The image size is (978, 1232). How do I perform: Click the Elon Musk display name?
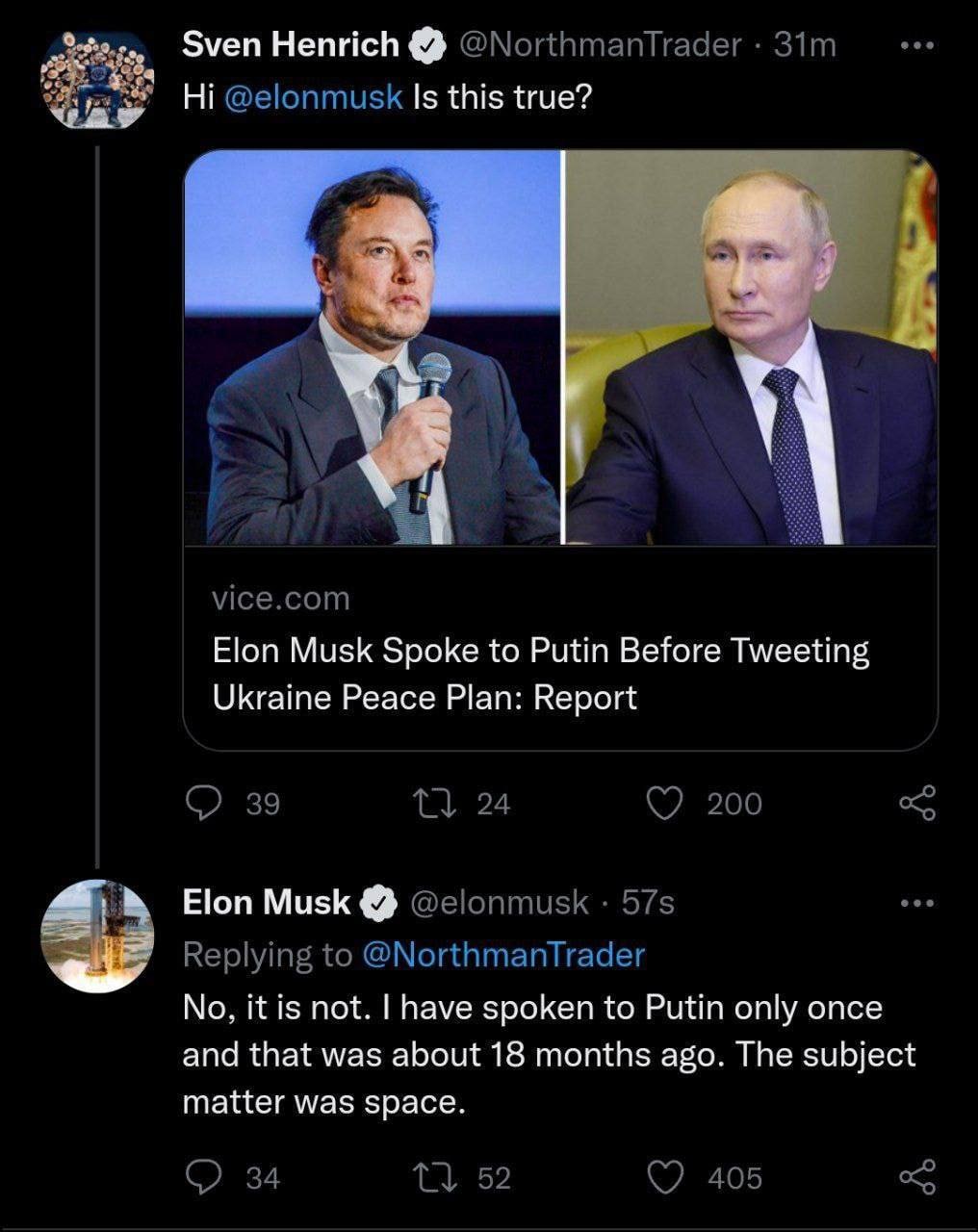267,902
